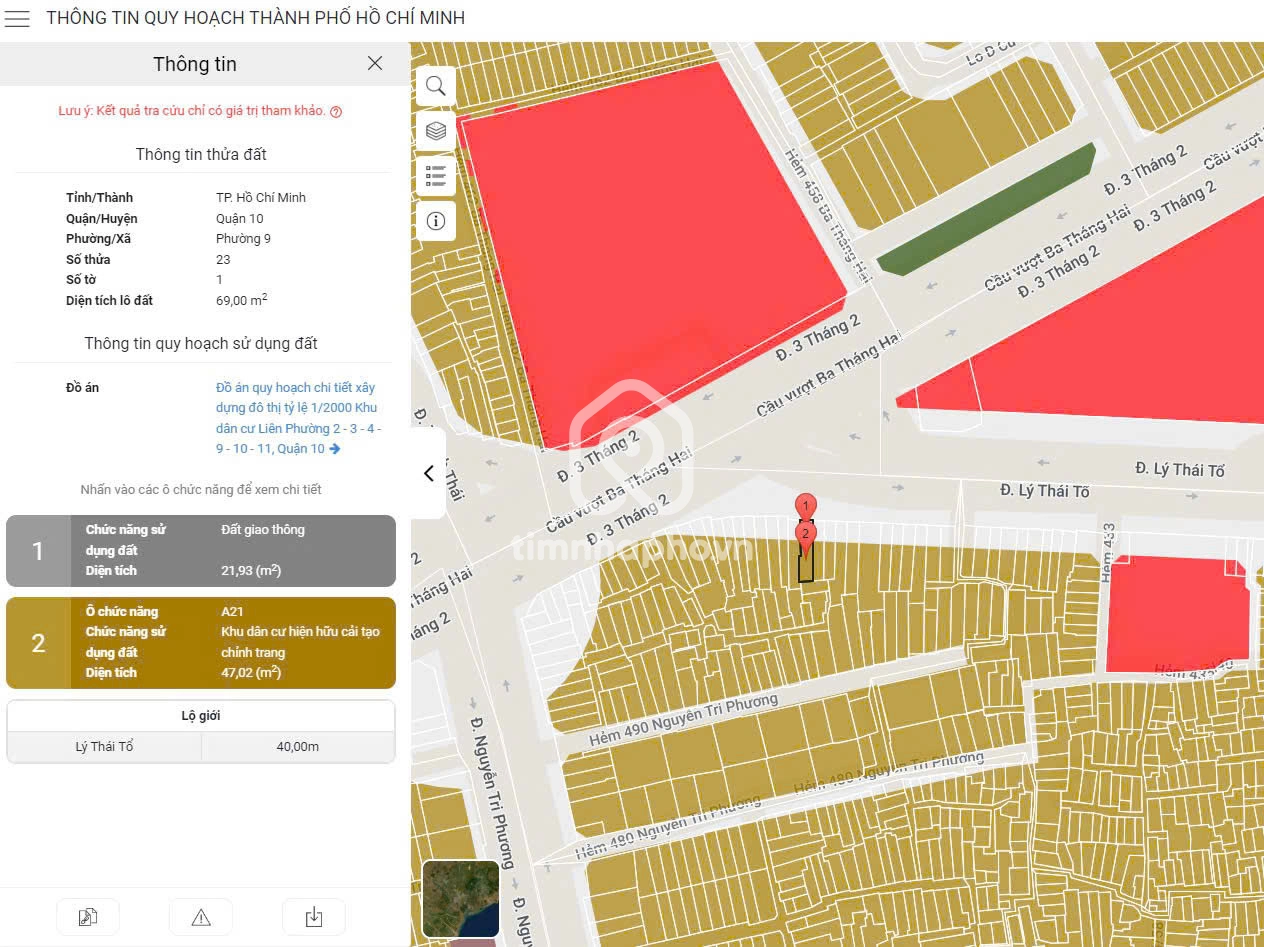Click the large red block on map
Viewport: 1264px width, 947px height.
click(650, 240)
